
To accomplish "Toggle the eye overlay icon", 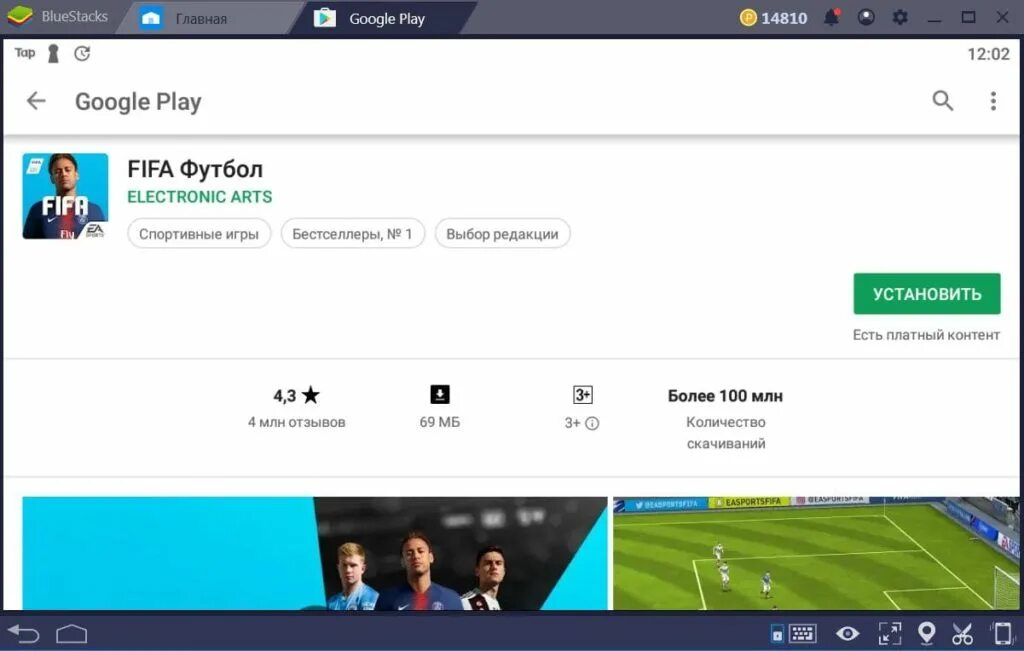I will 847,633.
